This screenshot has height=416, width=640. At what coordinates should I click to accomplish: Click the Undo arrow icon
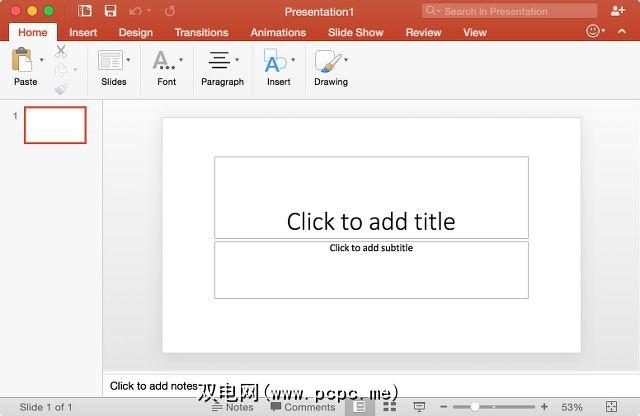pyautogui.click(x=135, y=11)
